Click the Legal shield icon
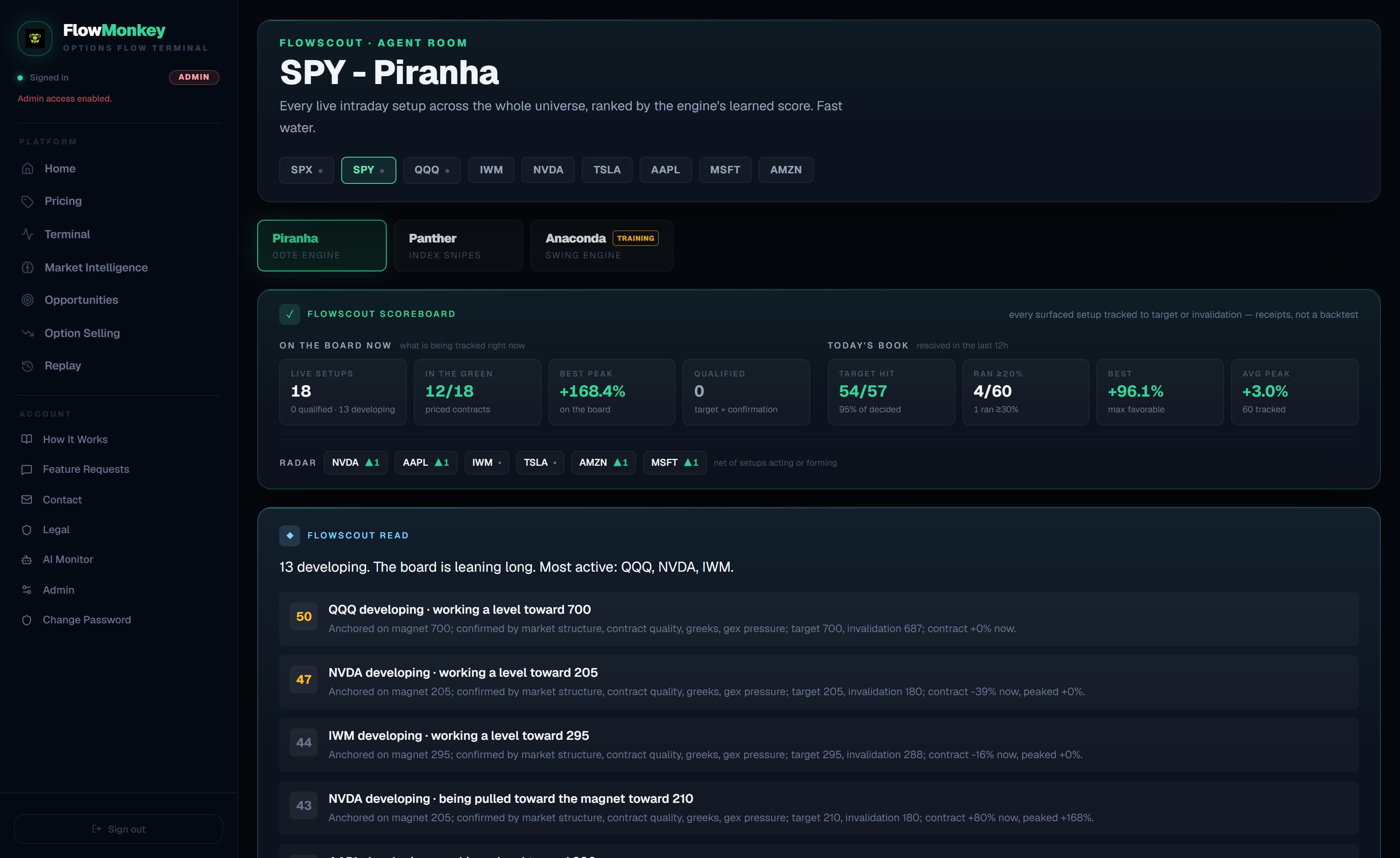The width and height of the screenshot is (1400, 858). pyautogui.click(x=27, y=530)
